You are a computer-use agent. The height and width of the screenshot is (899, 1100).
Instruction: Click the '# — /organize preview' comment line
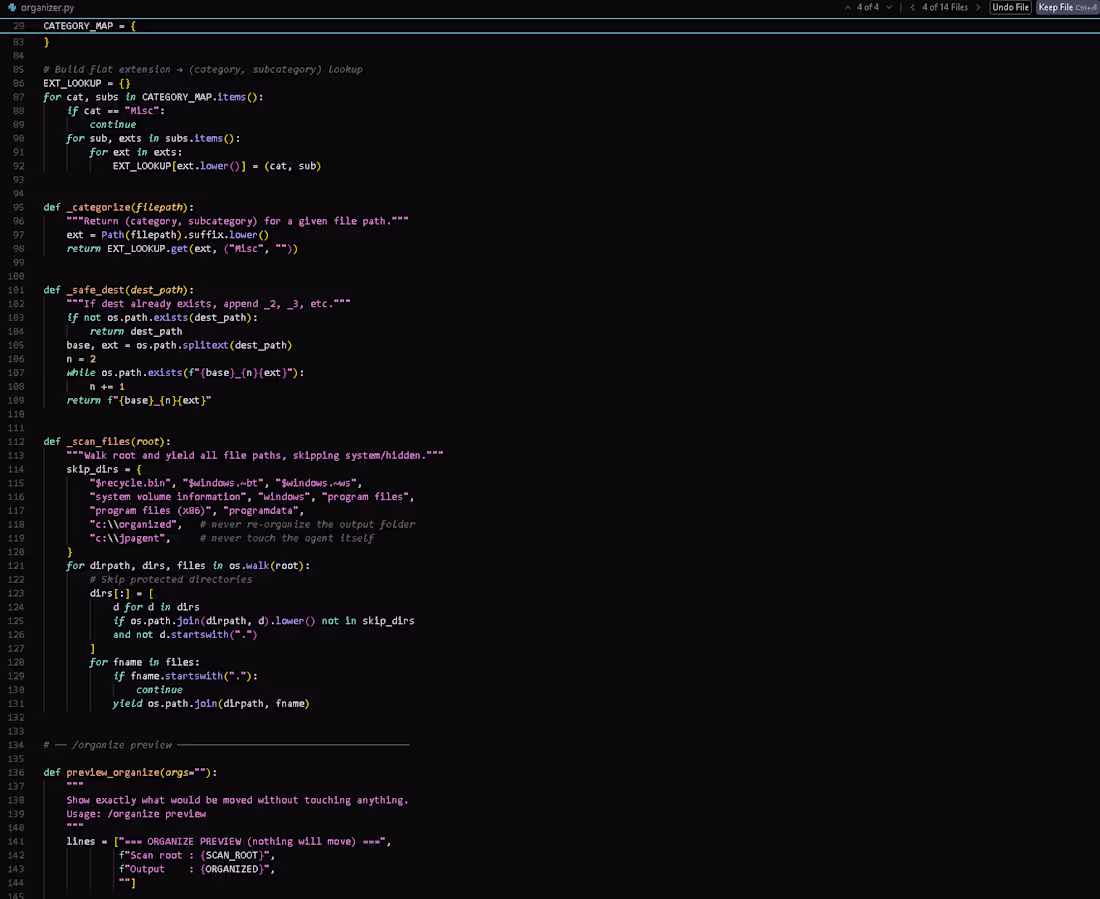click(x=226, y=745)
